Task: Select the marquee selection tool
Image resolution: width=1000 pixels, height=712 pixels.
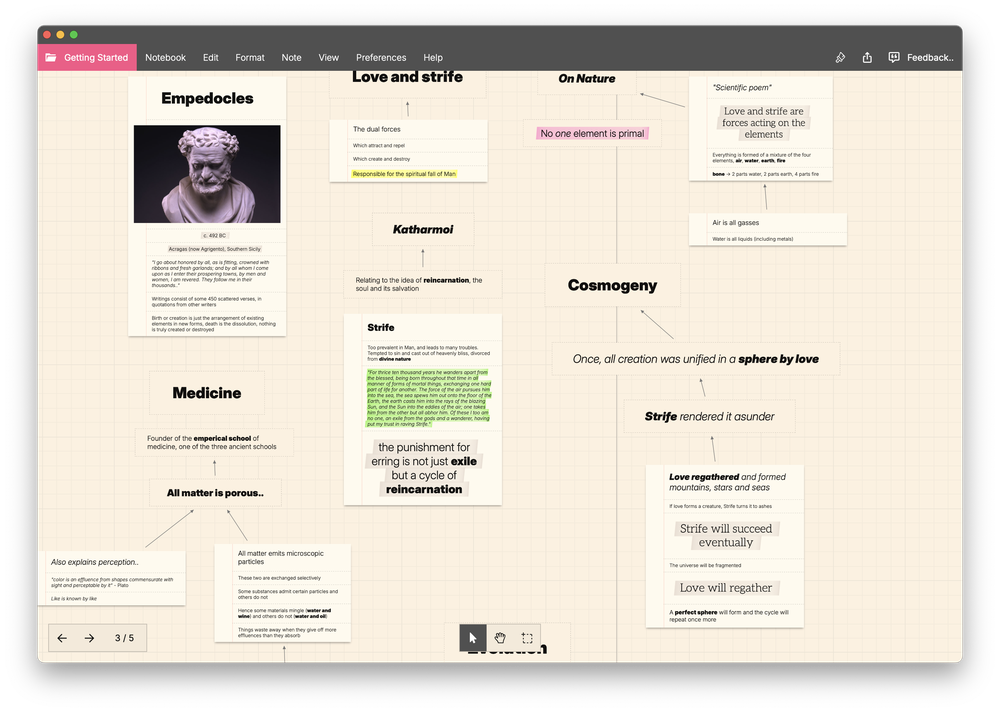Action: click(527, 637)
